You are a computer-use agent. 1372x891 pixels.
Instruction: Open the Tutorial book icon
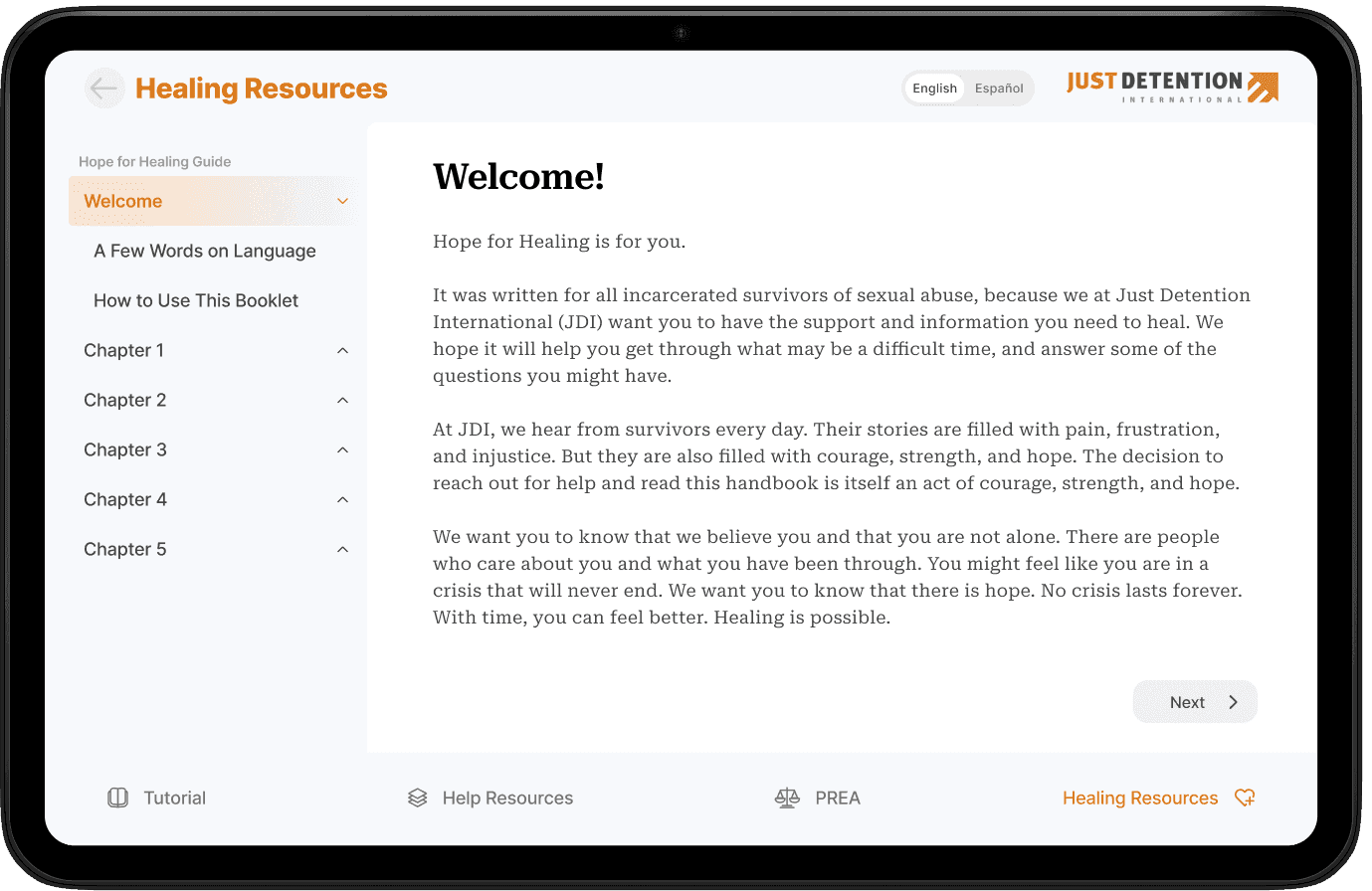pos(117,798)
